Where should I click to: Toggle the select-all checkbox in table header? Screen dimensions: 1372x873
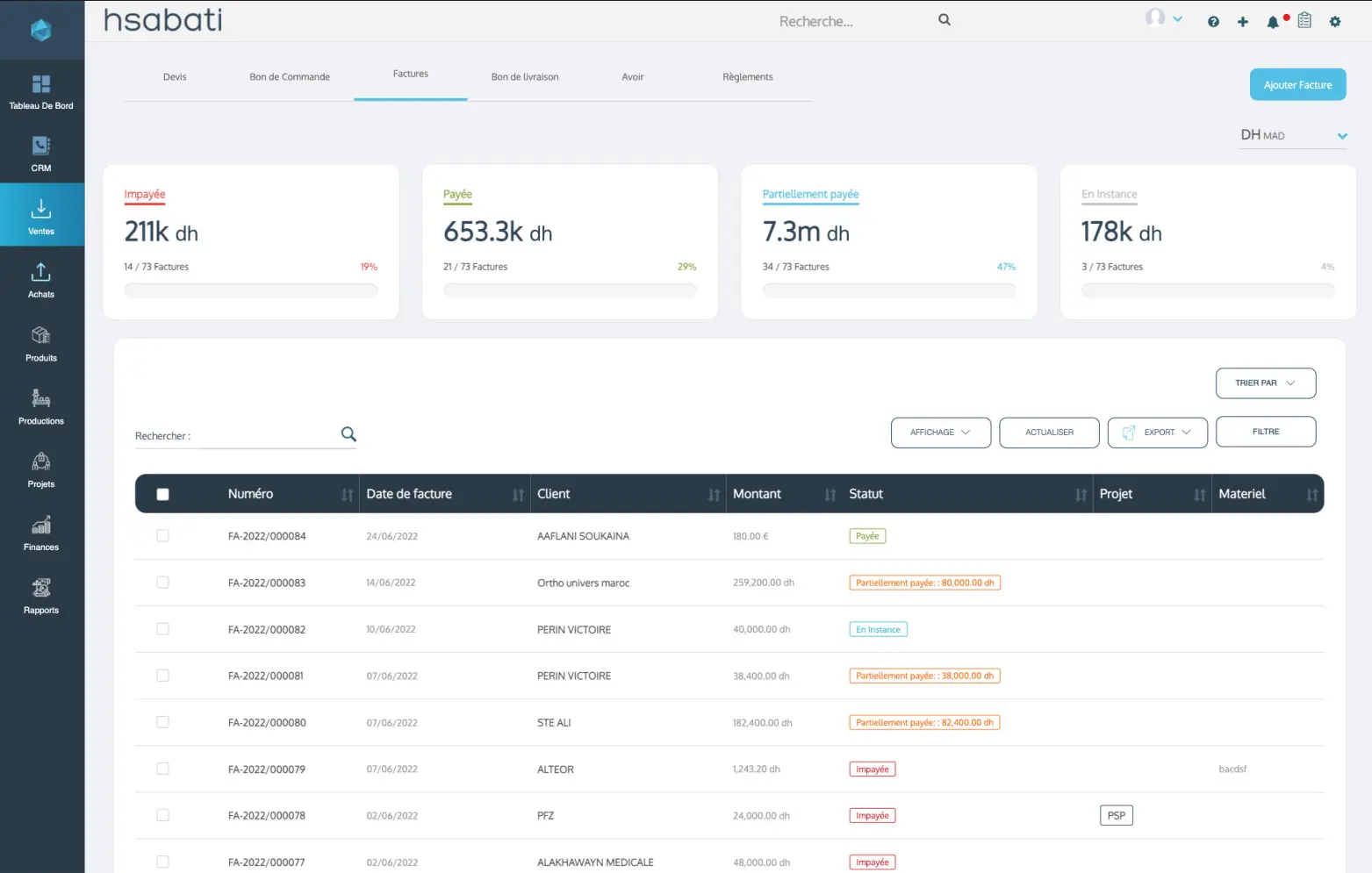(x=162, y=495)
